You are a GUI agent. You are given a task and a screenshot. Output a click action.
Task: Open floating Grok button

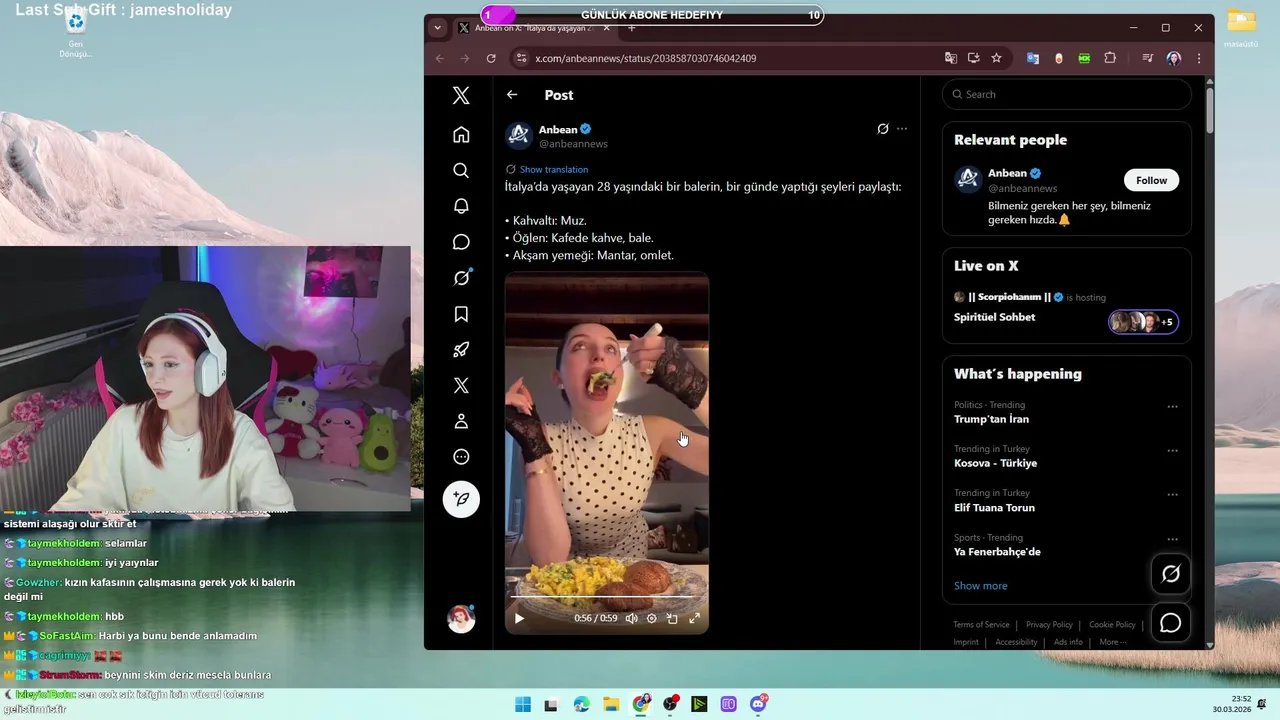click(1170, 574)
